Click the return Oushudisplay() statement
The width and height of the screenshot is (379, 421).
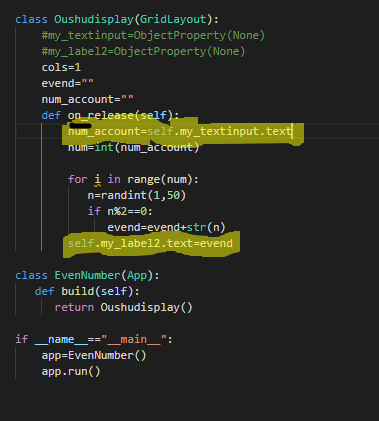tap(124, 307)
